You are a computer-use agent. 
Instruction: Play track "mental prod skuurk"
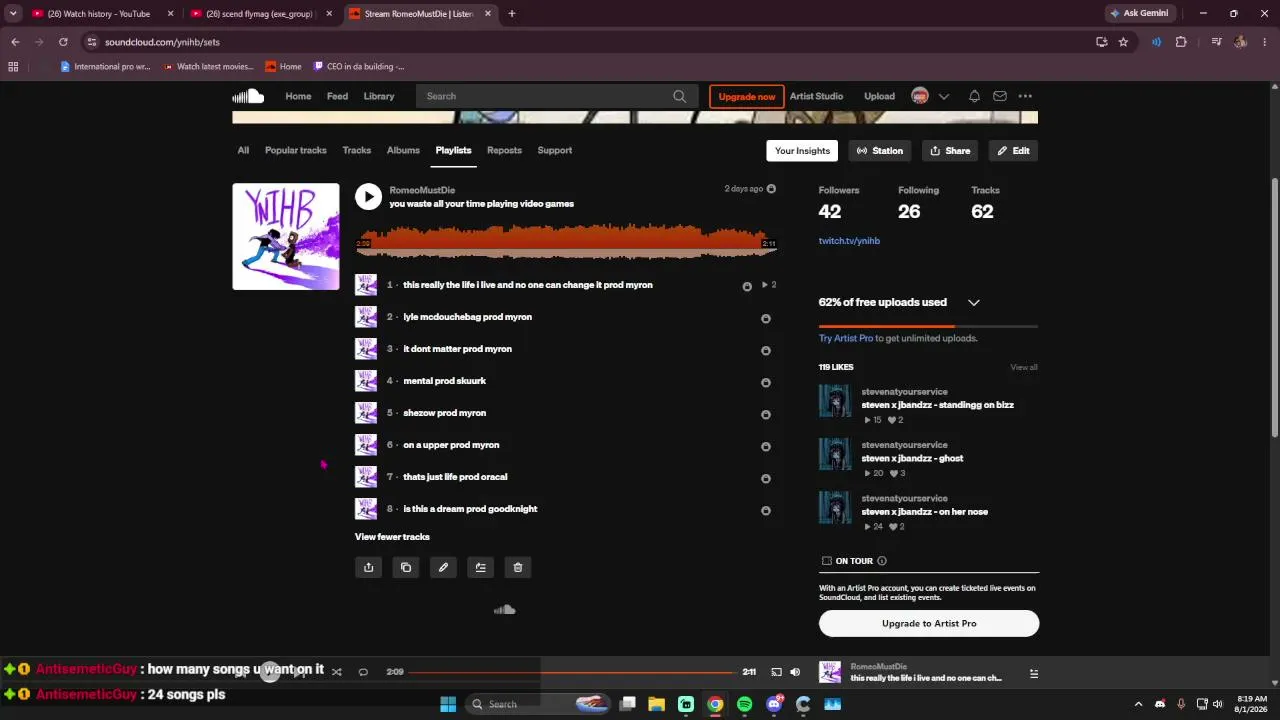[x=445, y=381]
